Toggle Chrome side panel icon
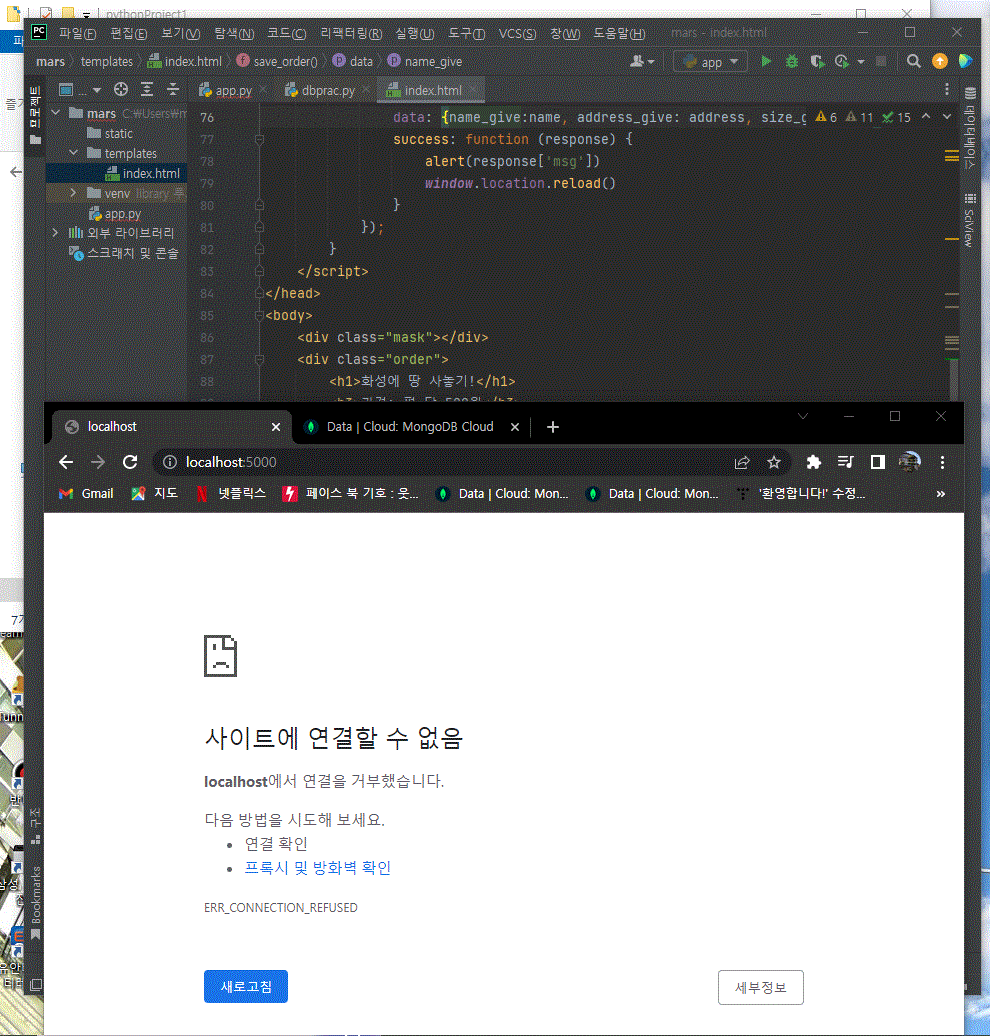This screenshot has height=1036, width=990. [x=878, y=462]
